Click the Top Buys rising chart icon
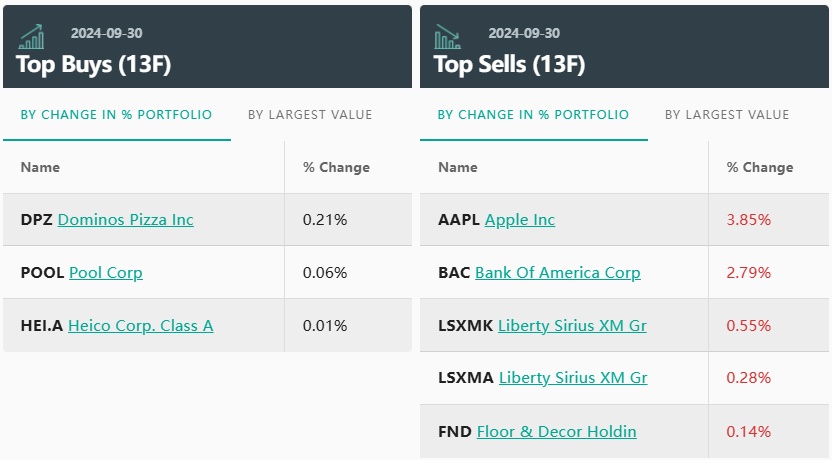832x460 pixels. [x=31, y=36]
